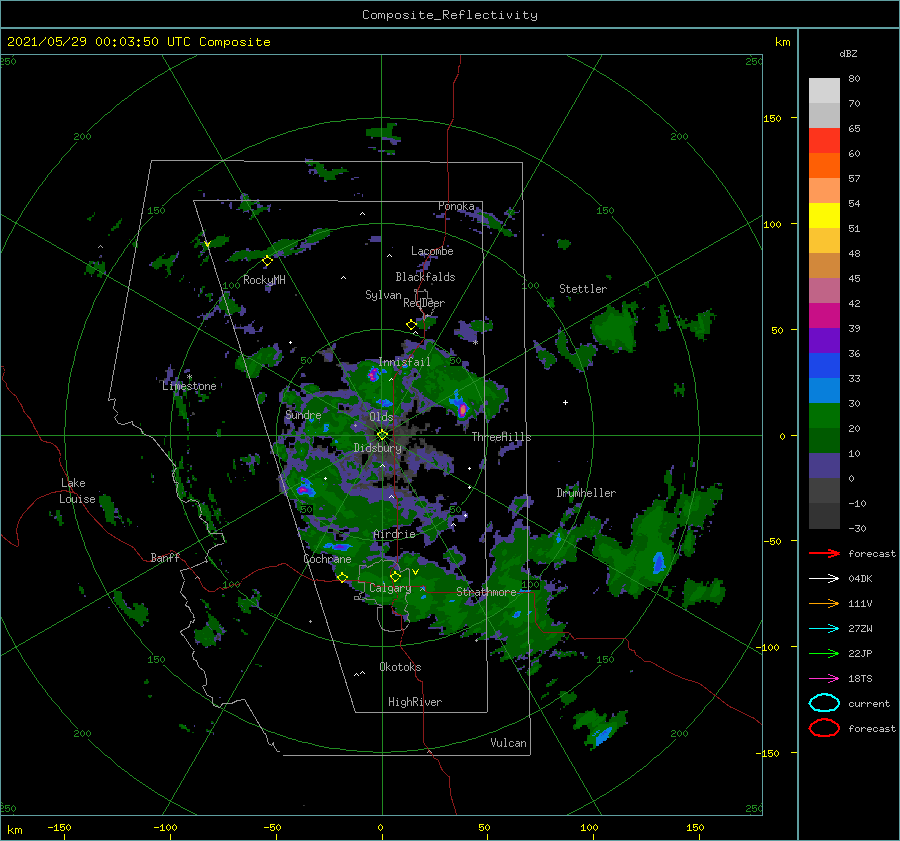Image resolution: width=900 pixels, height=841 pixels.
Task: Click the 'Blackfalds' city label
Action: click(x=425, y=277)
